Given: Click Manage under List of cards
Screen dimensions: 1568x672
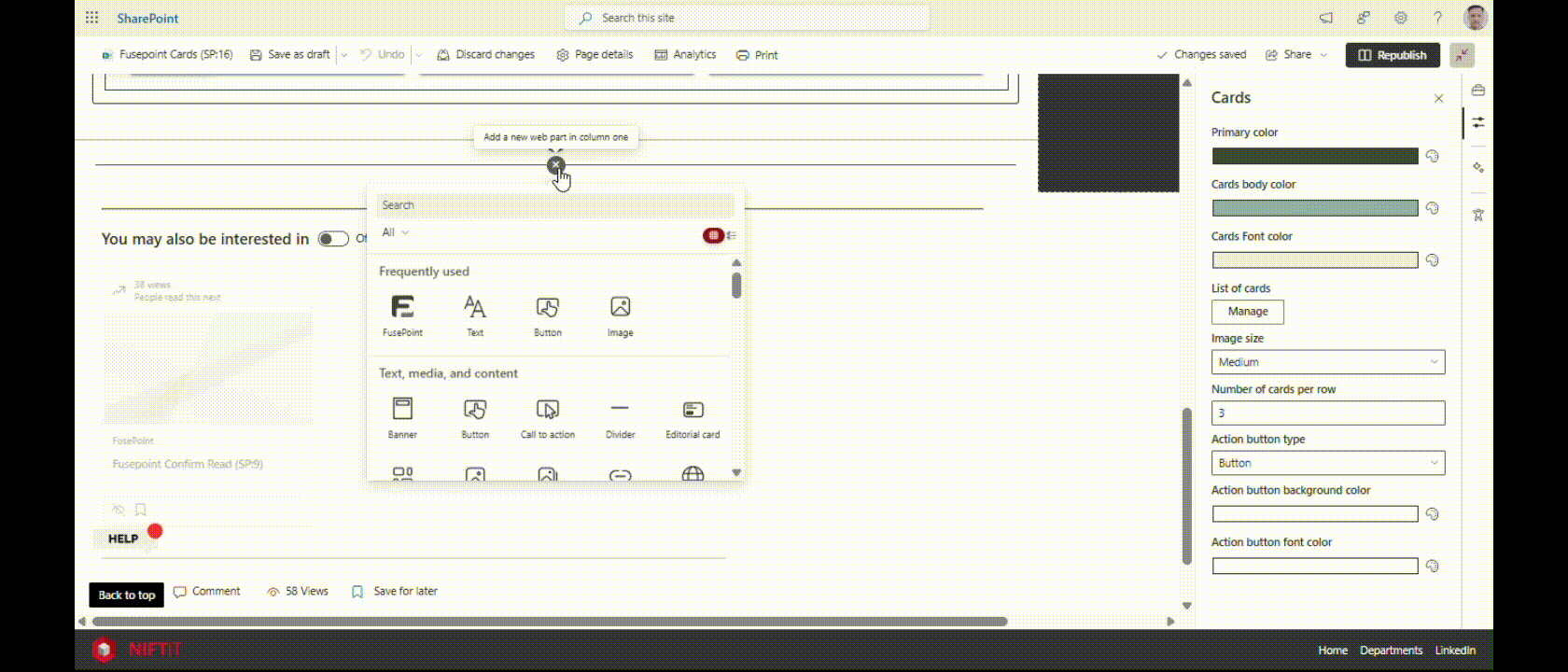Looking at the screenshot, I should (1247, 312).
